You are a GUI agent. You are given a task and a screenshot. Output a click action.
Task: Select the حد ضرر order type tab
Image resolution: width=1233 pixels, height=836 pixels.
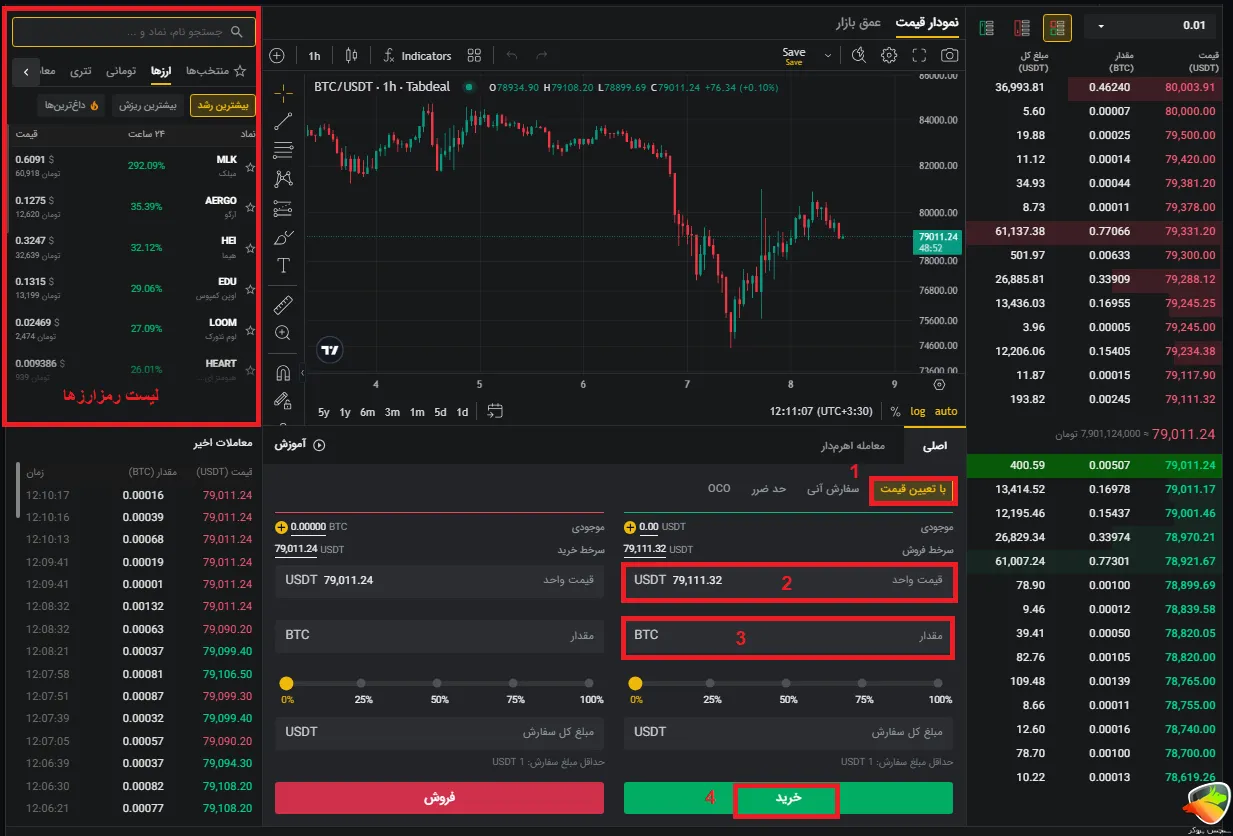(769, 489)
